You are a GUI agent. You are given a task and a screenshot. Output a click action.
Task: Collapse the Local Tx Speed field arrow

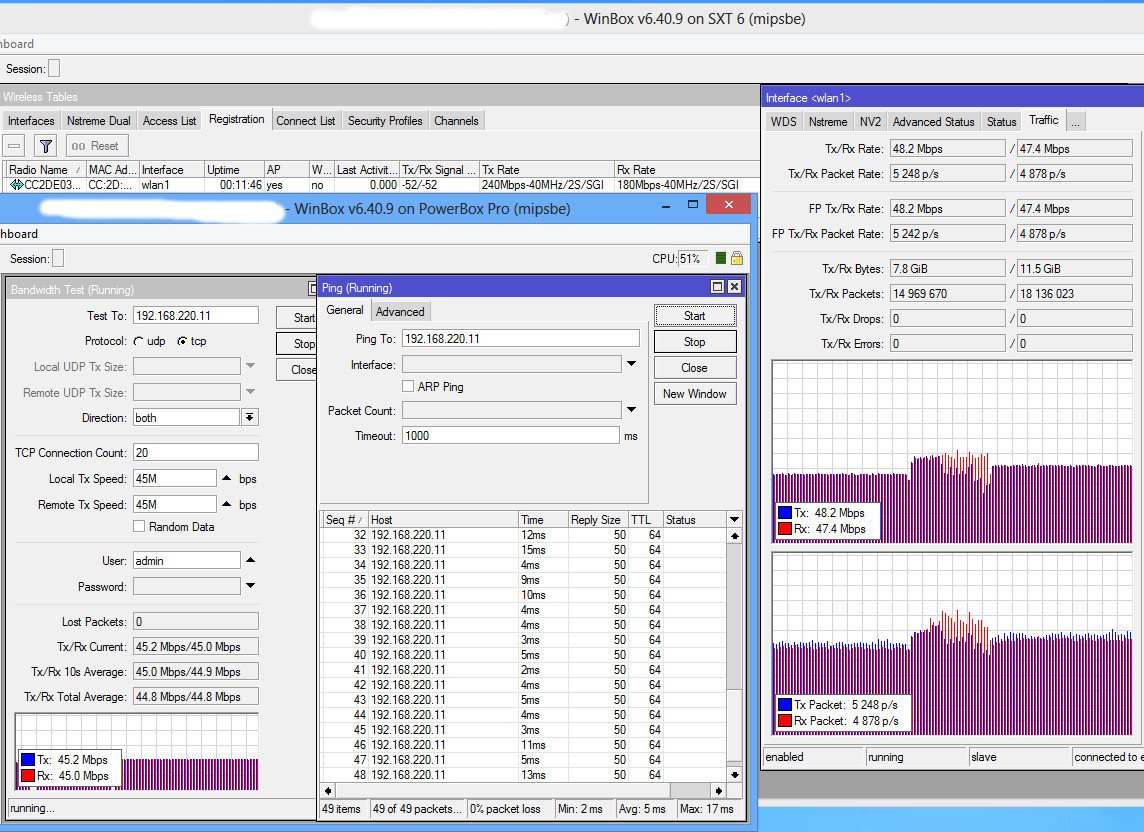tap(226, 478)
